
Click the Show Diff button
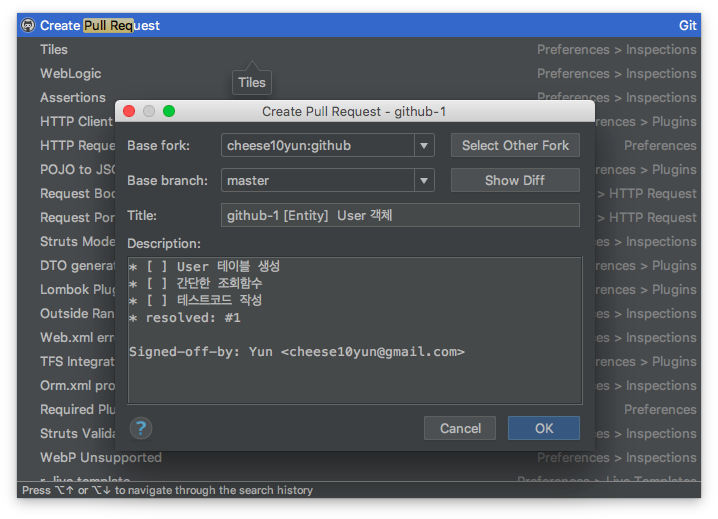(515, 180)
